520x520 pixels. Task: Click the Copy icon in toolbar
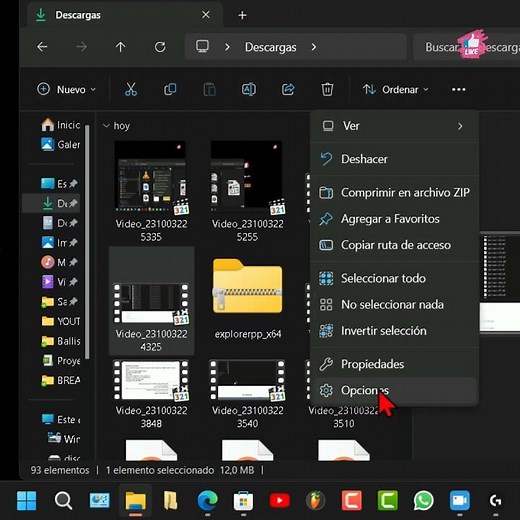[x=170, y=89]
